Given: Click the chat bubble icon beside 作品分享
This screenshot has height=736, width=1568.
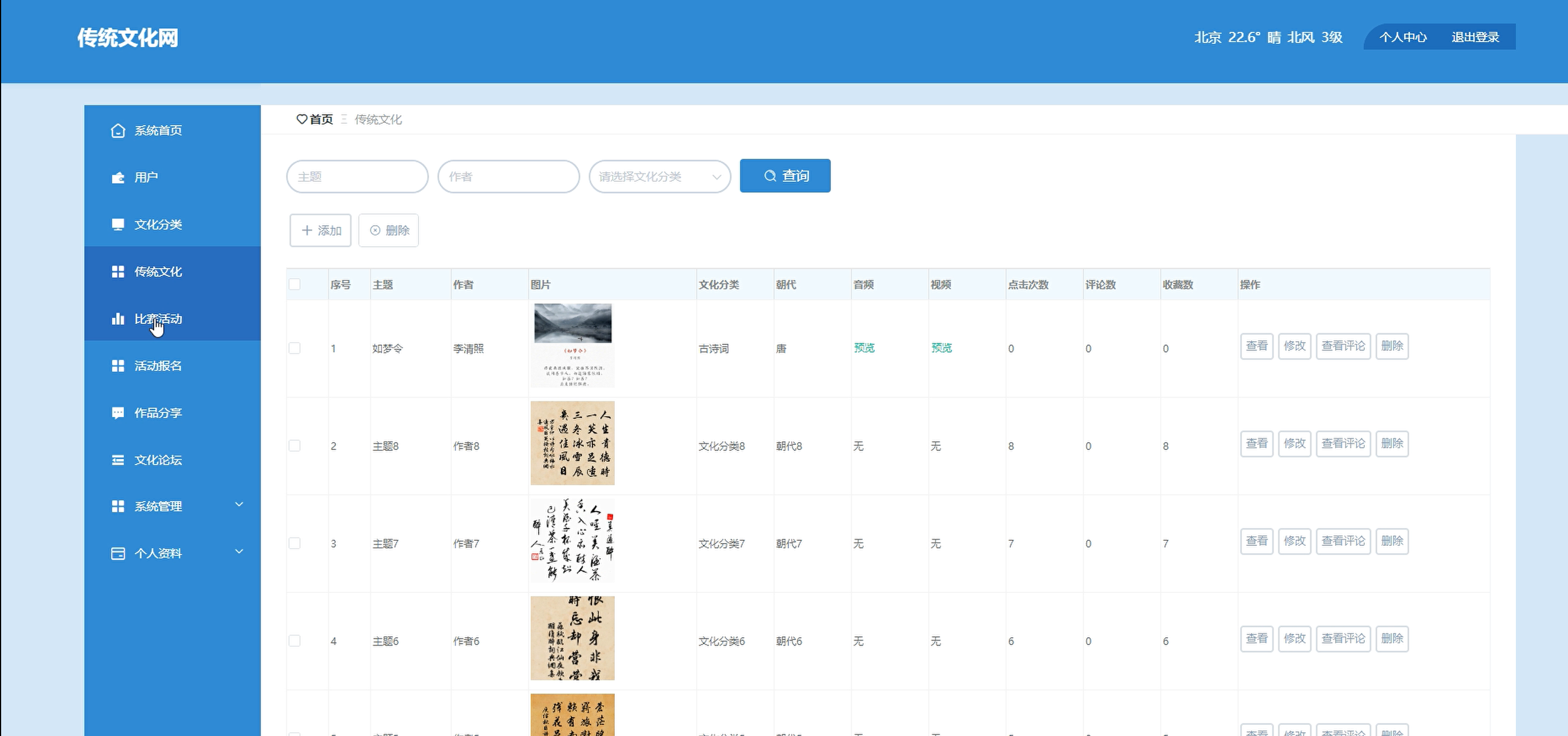Looking at the screenshot, I should coord(118,413).
